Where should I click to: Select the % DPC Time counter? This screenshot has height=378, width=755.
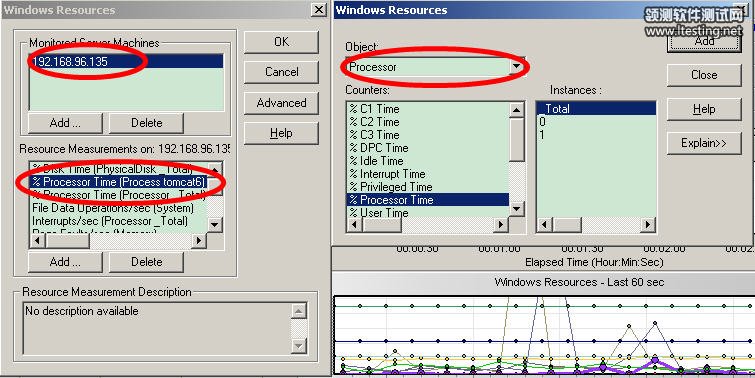pos(428,148)
